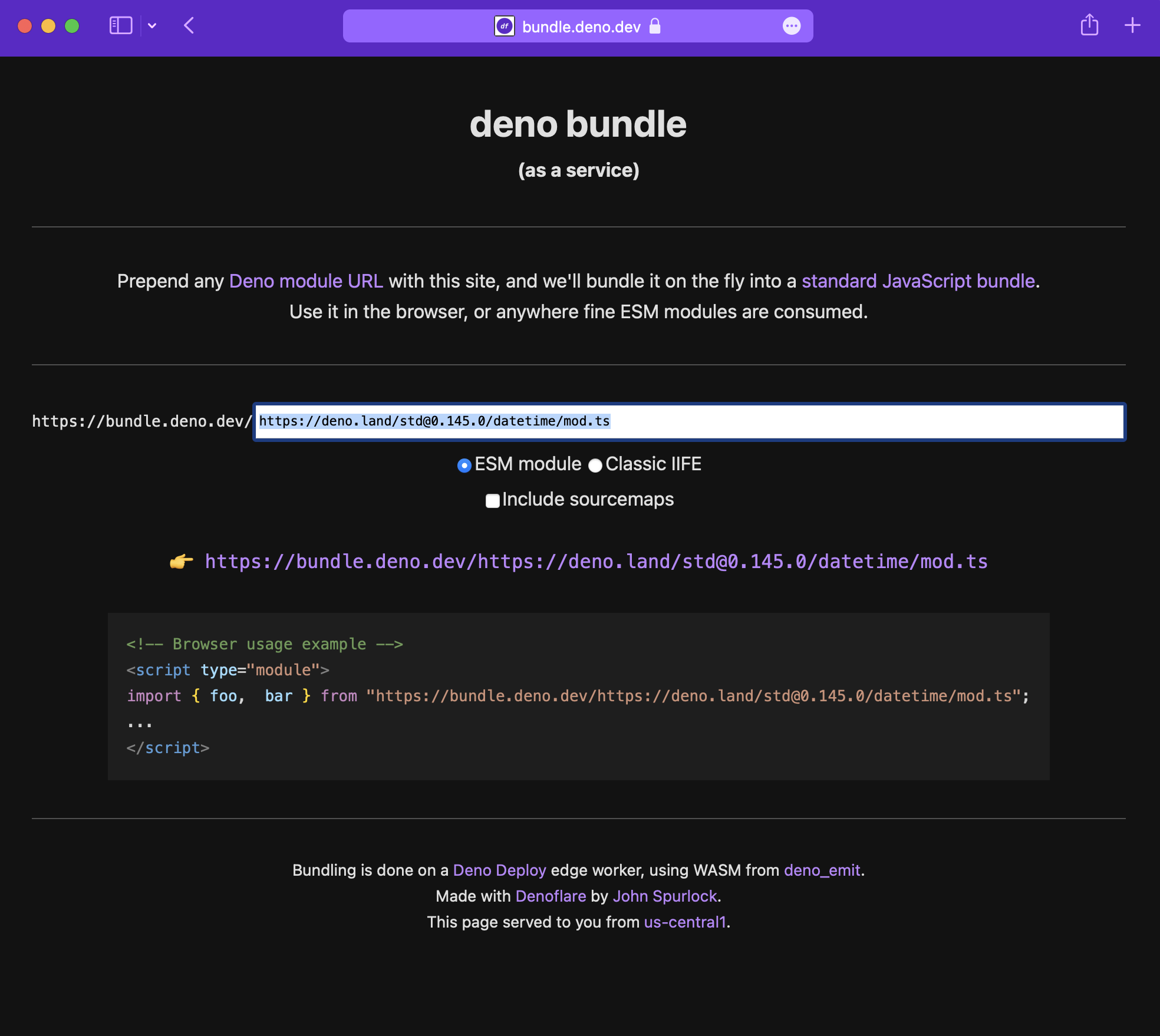
Task: Open the deno_emit link
Action: coord(822,870)
